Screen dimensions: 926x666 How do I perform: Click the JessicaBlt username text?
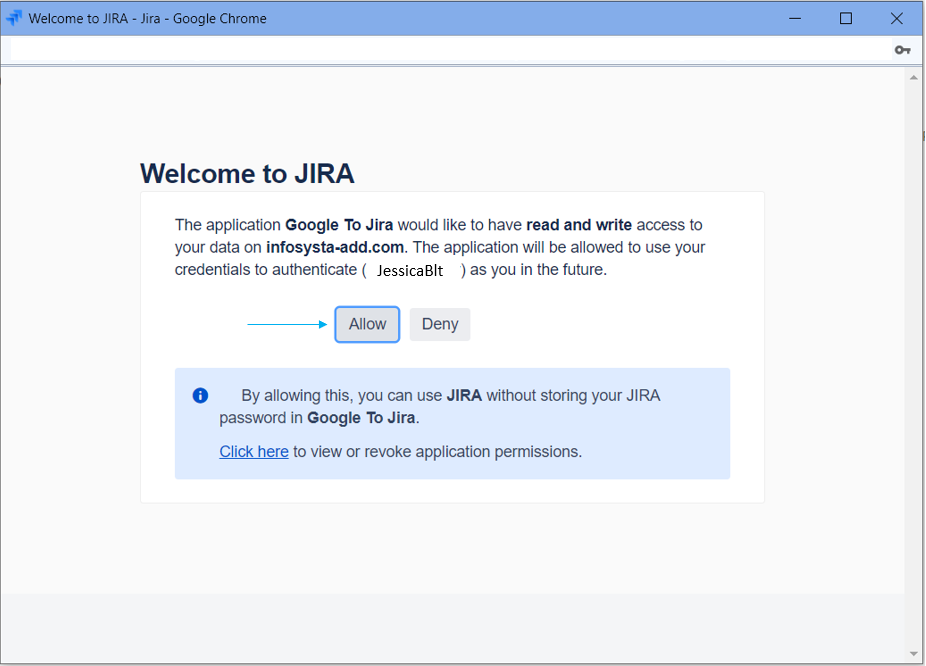(410, 270)
